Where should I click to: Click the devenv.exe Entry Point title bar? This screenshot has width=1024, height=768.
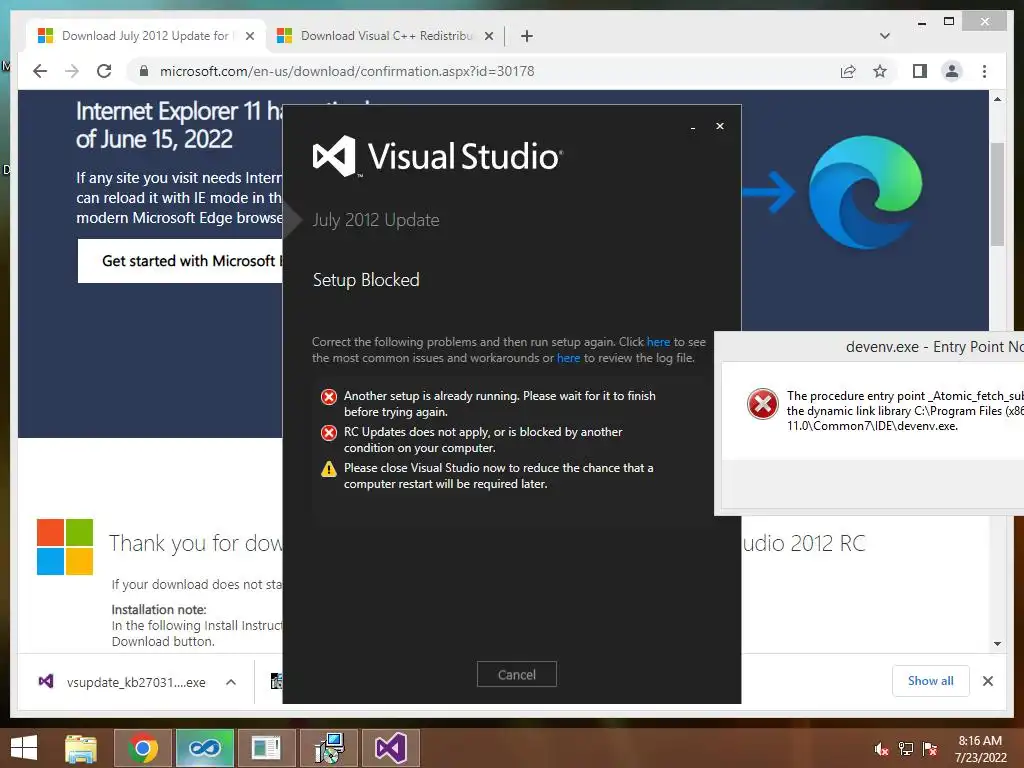coord(869,347)
